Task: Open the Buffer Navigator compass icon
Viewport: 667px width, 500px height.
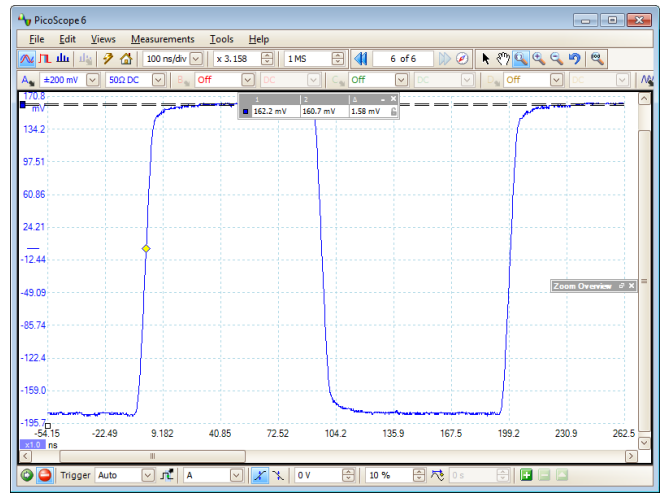Action: point(462,59)
